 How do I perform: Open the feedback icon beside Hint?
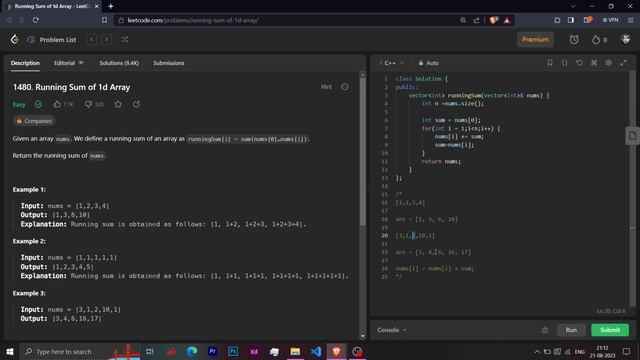345,87
